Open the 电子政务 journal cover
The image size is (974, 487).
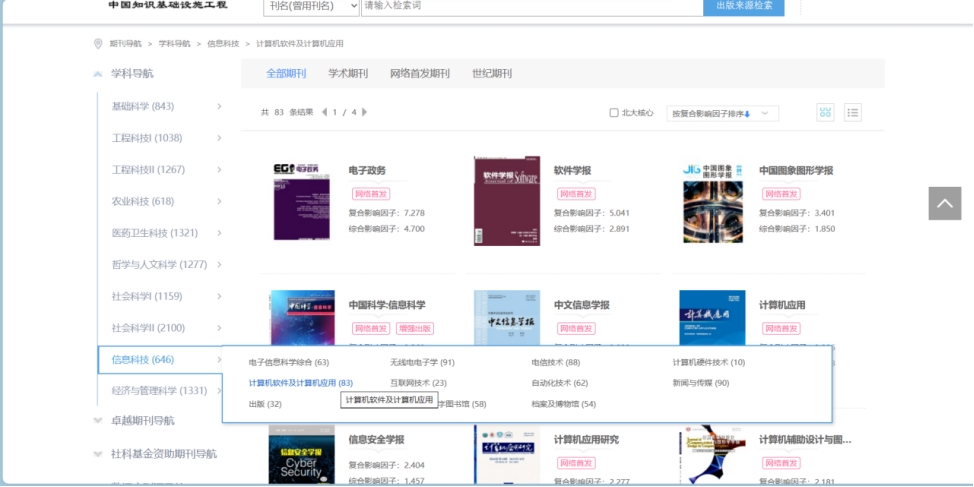click(302, 201)
